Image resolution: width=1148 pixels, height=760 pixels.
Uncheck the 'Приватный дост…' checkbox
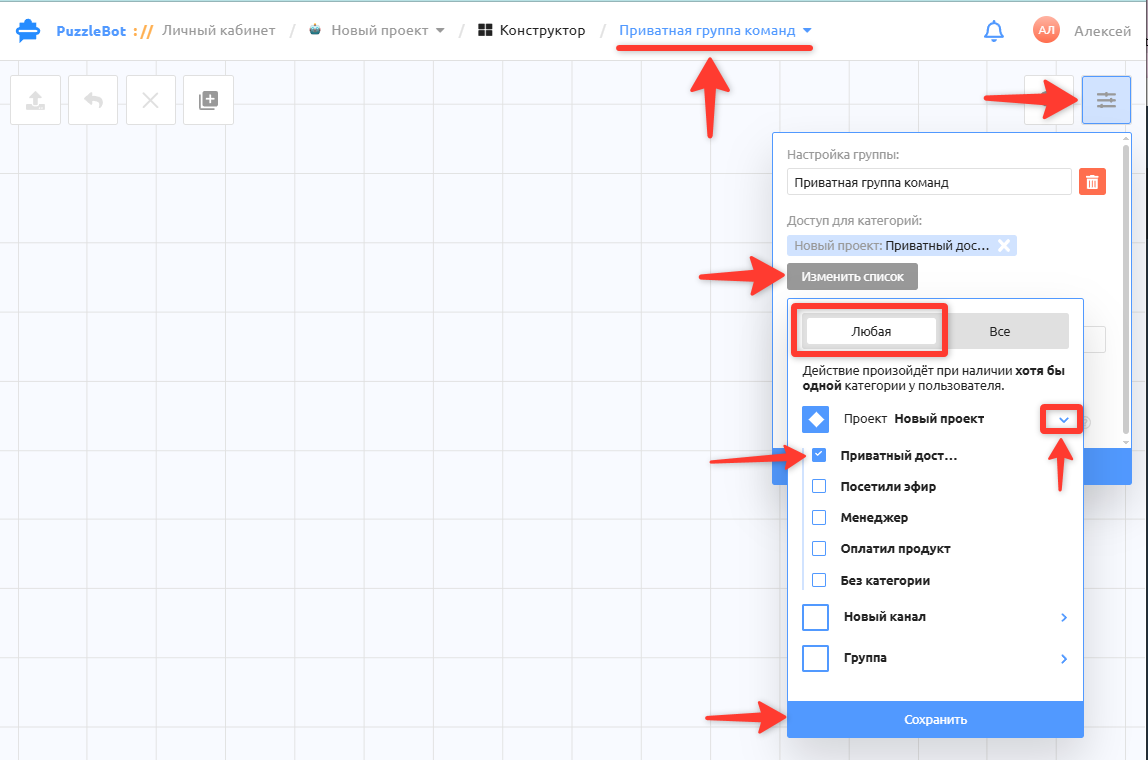(x=819, y=455)
